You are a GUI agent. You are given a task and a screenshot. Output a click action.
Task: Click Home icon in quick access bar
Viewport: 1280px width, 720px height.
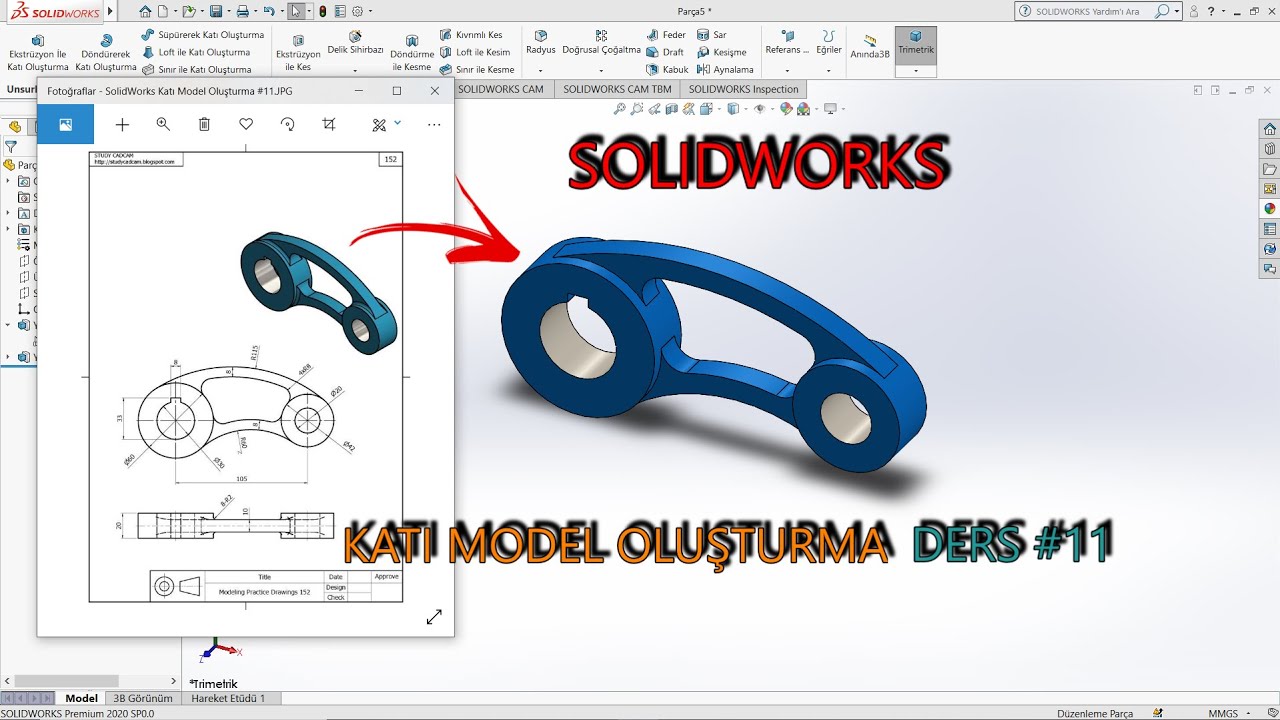pos(146,11)
